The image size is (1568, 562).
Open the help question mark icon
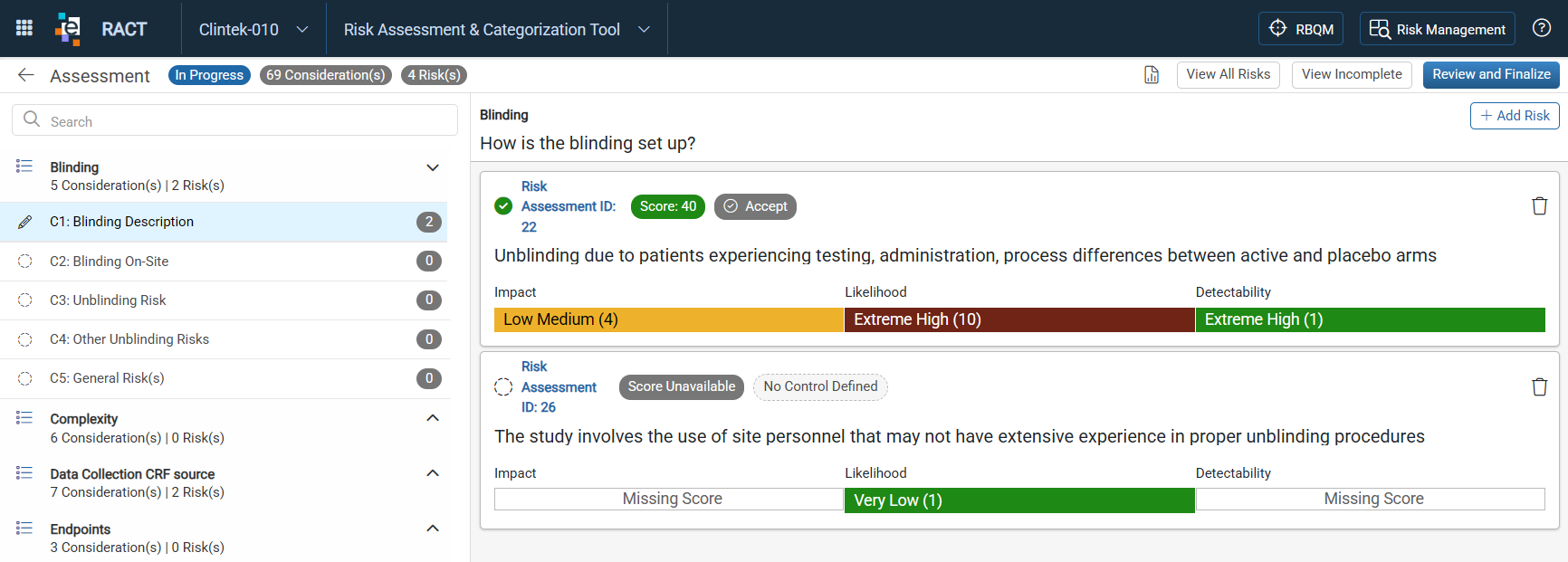pos(1542,28)
